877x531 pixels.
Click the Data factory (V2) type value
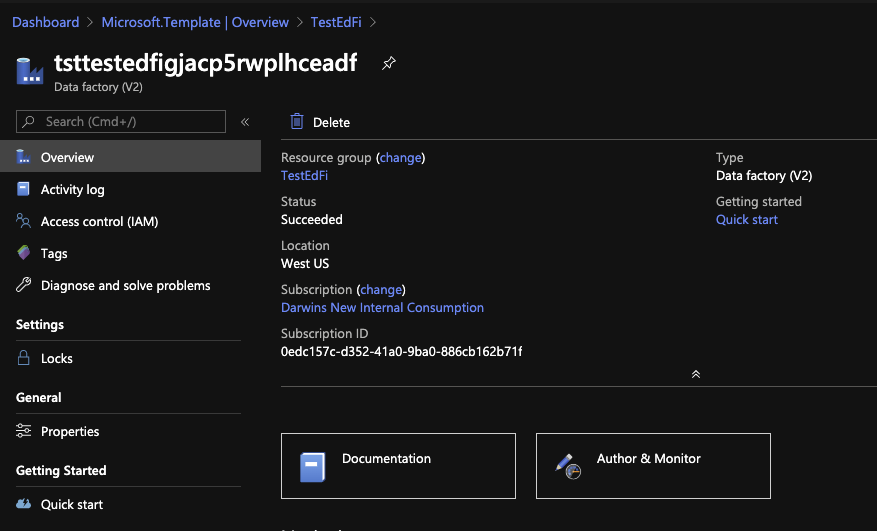pos(764,175)
